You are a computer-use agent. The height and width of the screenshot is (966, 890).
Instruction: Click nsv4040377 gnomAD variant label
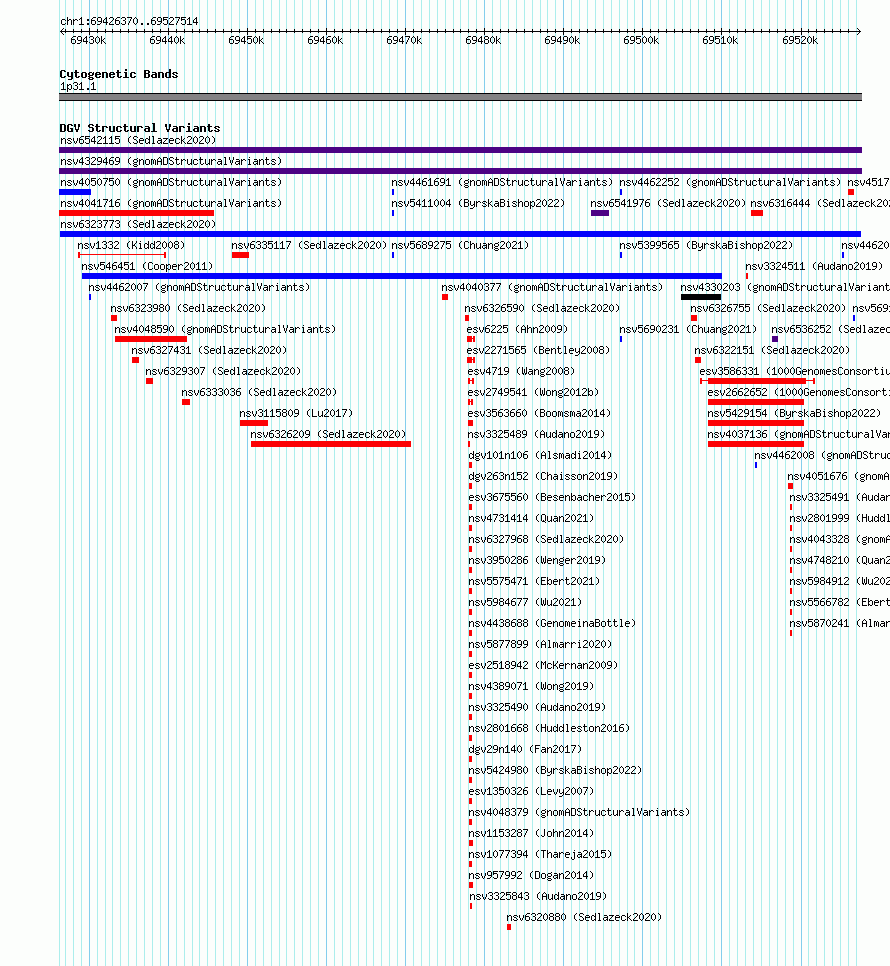click(x=552, y=287)
